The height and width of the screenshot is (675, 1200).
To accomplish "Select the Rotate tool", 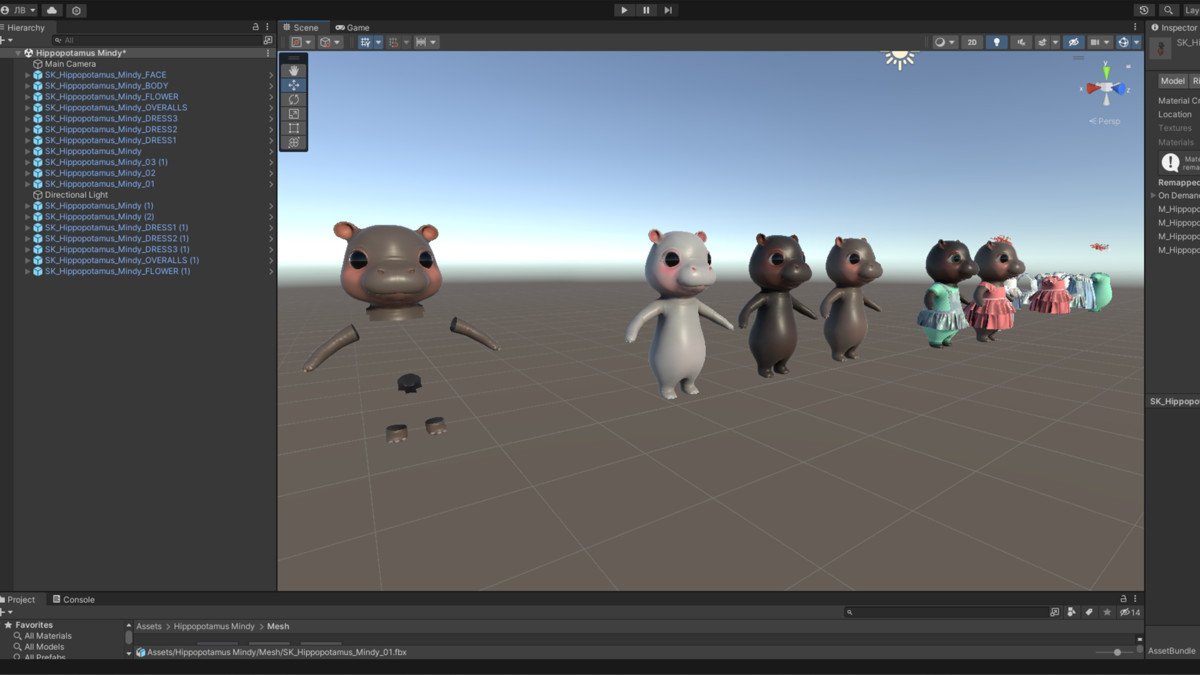I will 294,100.
